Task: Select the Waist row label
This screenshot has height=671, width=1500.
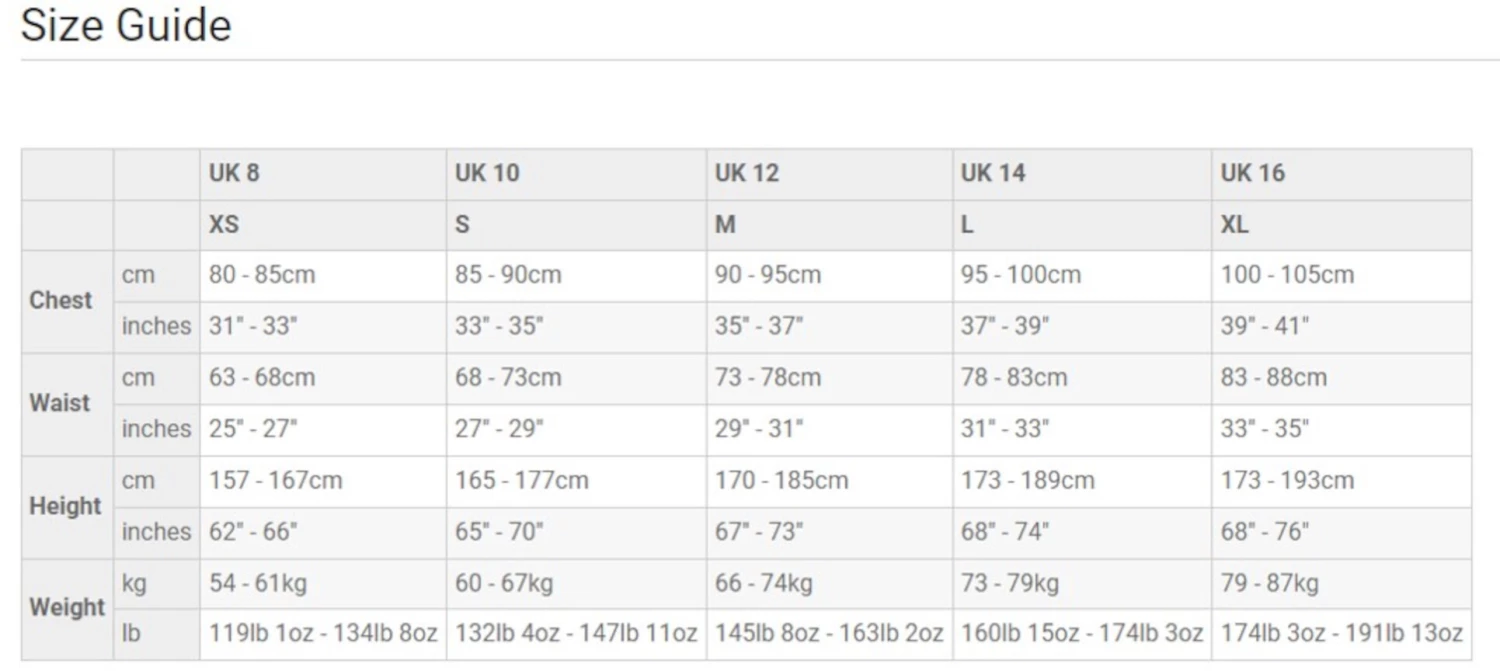Action: point(60,403)
